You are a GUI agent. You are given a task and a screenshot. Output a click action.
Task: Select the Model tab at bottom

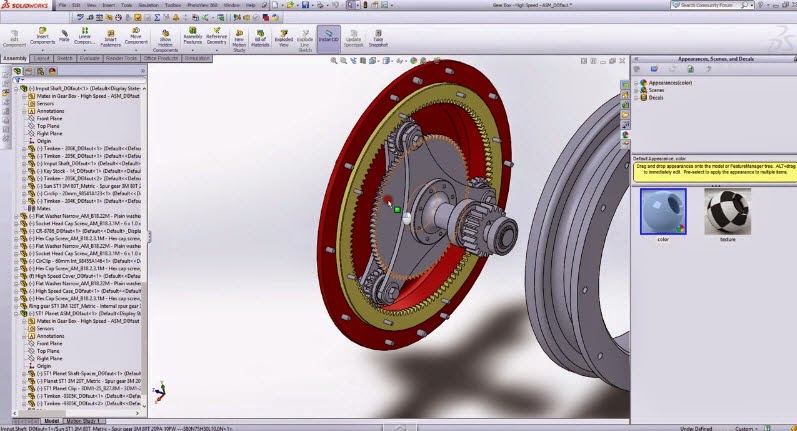pos(51,421)
